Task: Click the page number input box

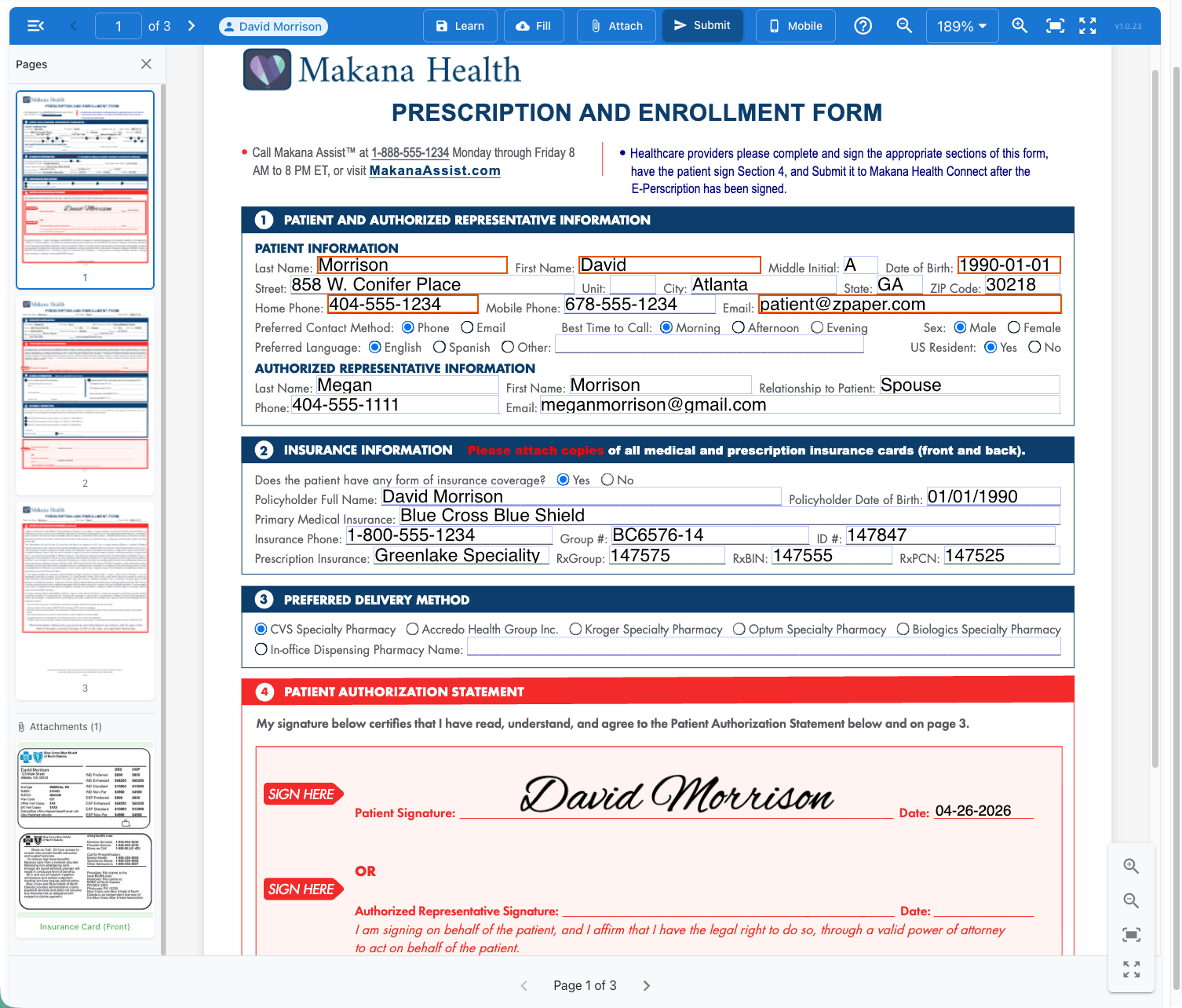Action: tap(119, 26)
